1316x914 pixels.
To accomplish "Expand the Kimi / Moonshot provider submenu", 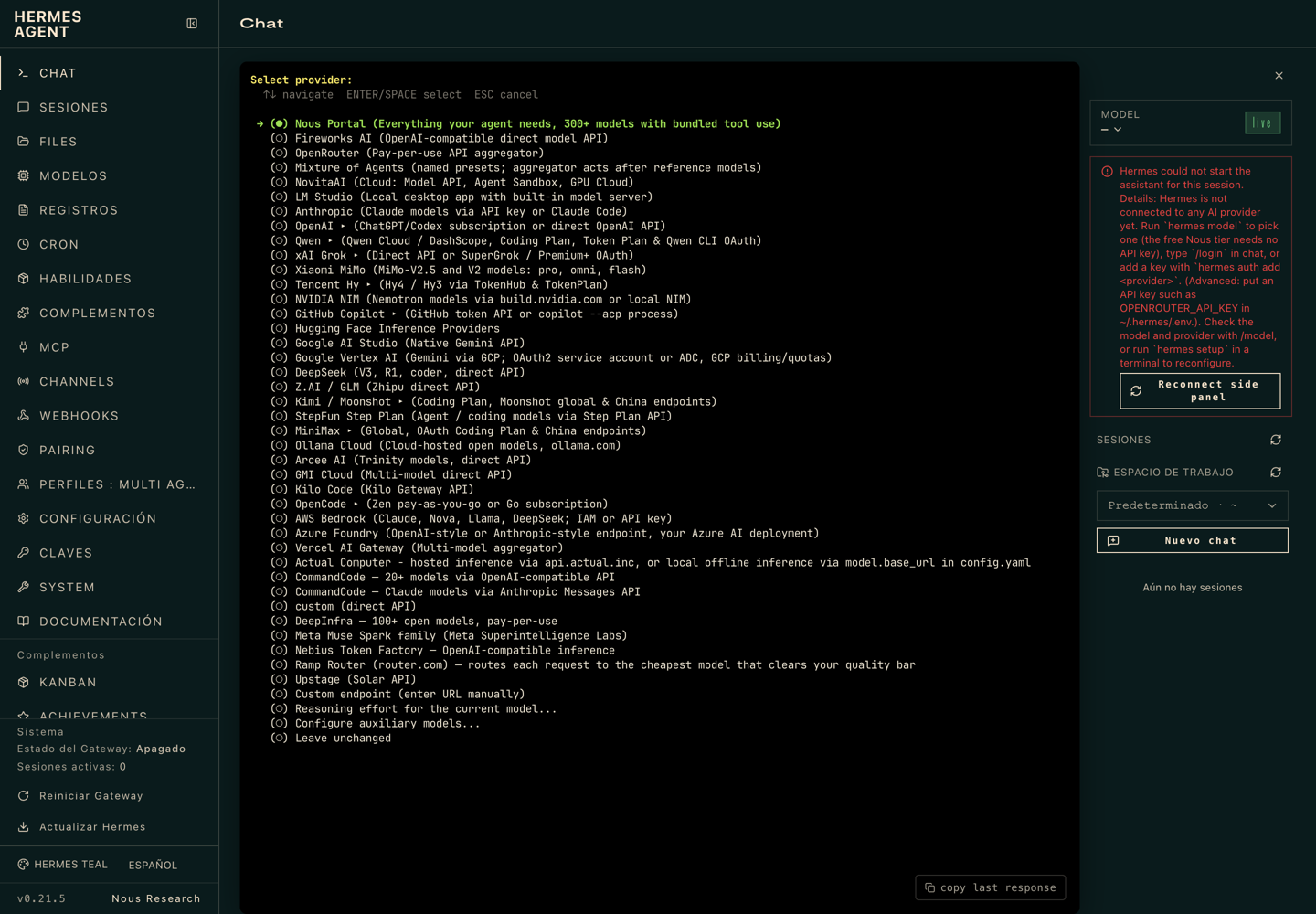I will [x=401, y=402].
